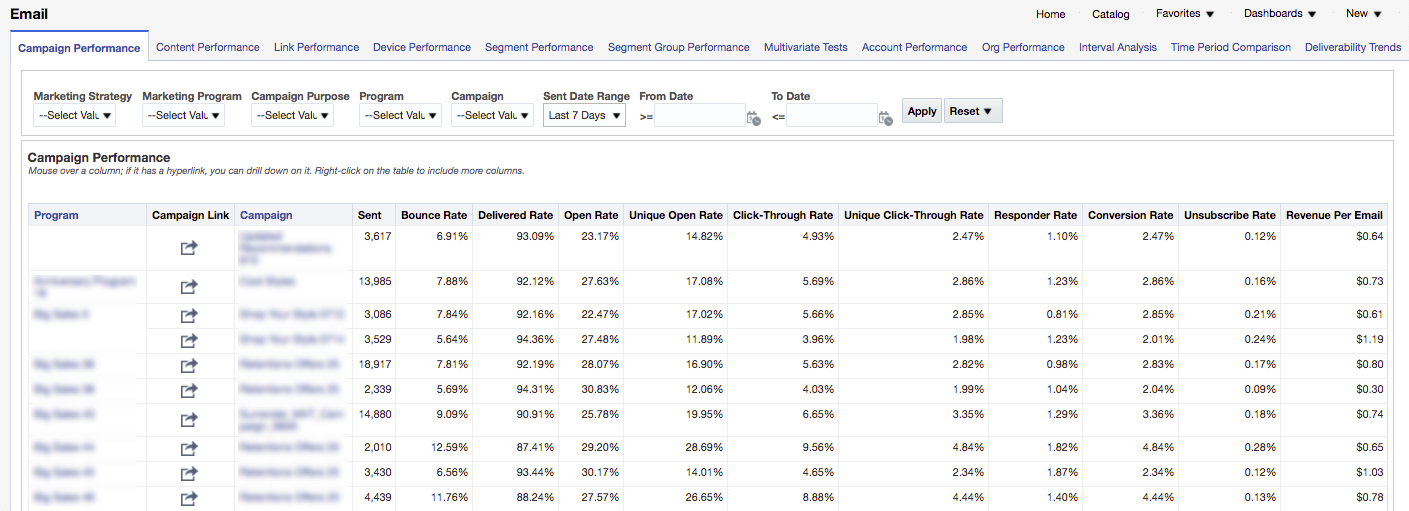Image resolution: width=1409 pixels, height=511 pixels.
Task: Expand the Campaign Purpose dropdown
Action: pos(292,116)
